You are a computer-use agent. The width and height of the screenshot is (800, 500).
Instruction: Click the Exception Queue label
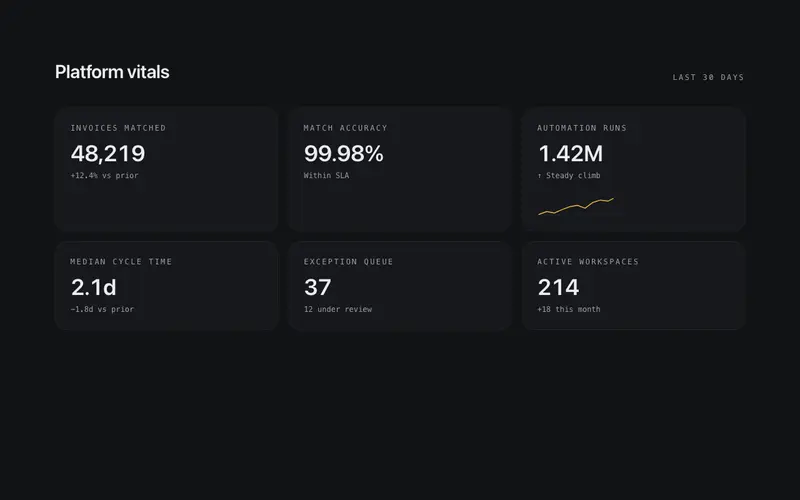pos(348,262)
